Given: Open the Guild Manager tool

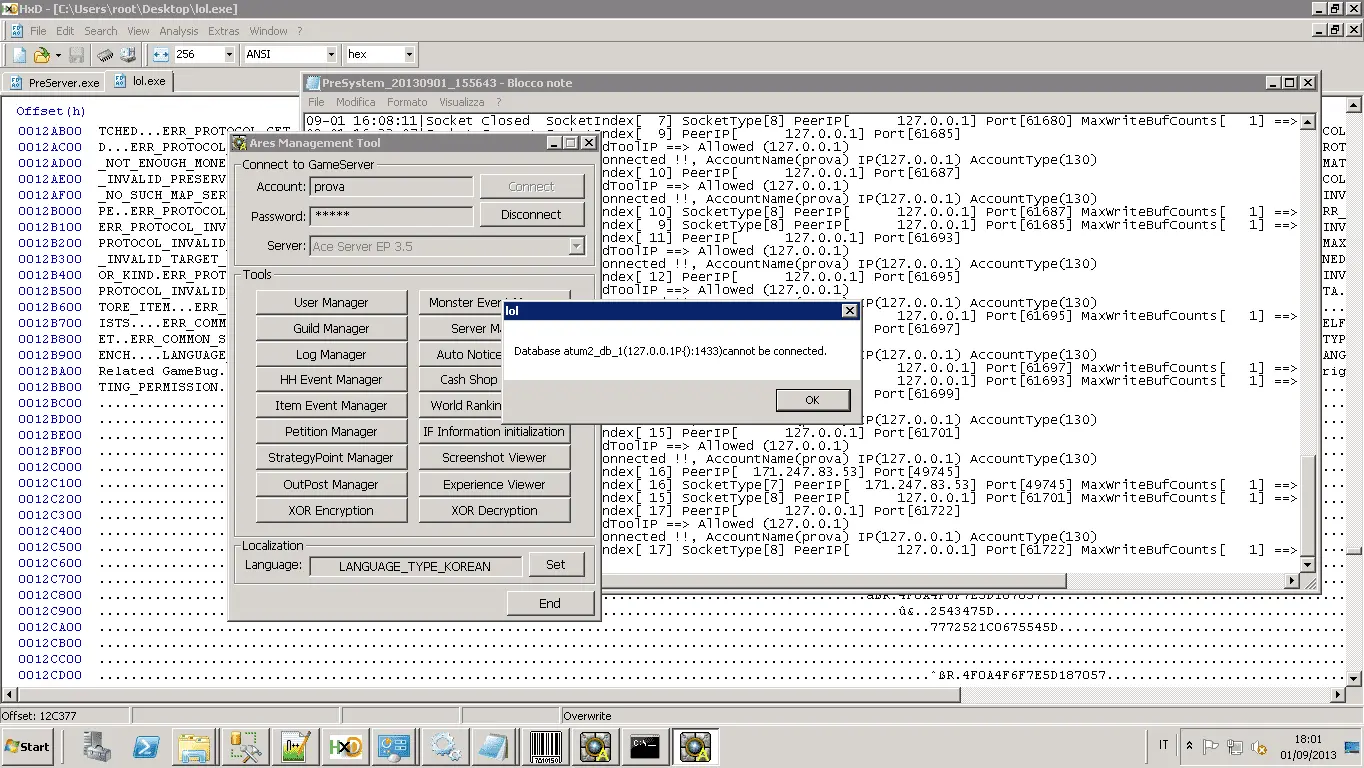Looking at the screenshot, I should coord(331,328).
